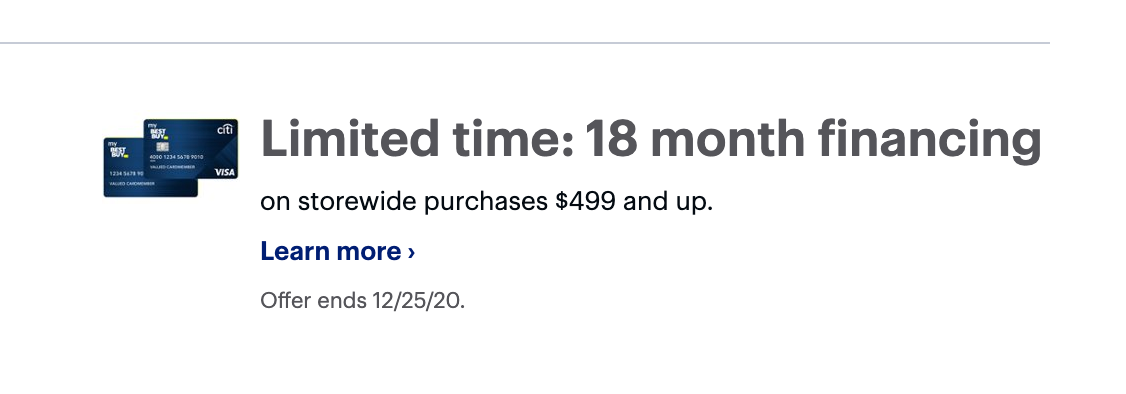The image size is (1126, 394).
Task: Click the chip icon on the front card
Action: tap(162, 146)
